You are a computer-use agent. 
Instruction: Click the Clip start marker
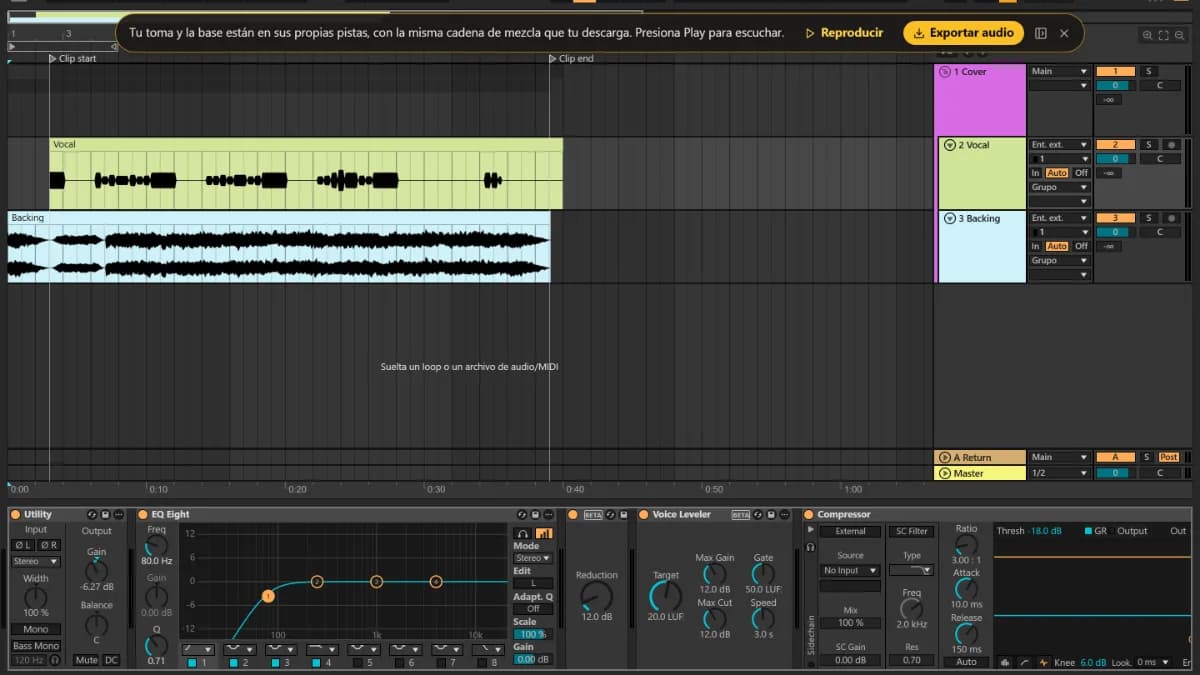[x=72, y=59]
